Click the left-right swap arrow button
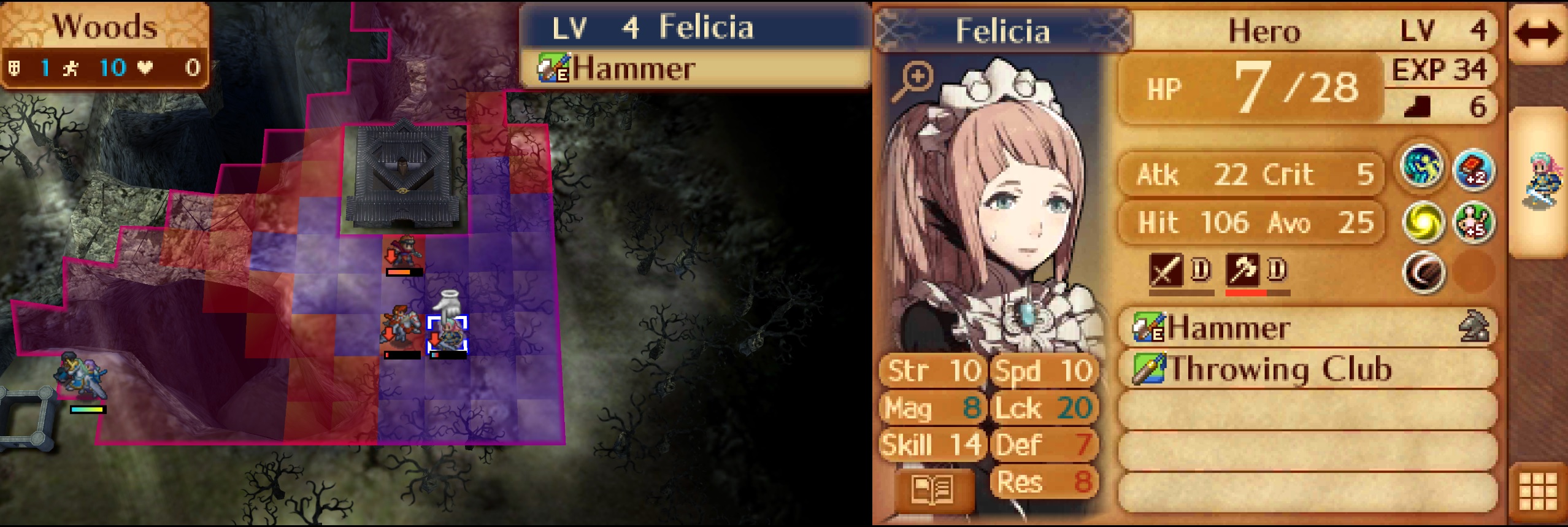The width and height of the screenshot is (1568, 527). pos(1537,34)
